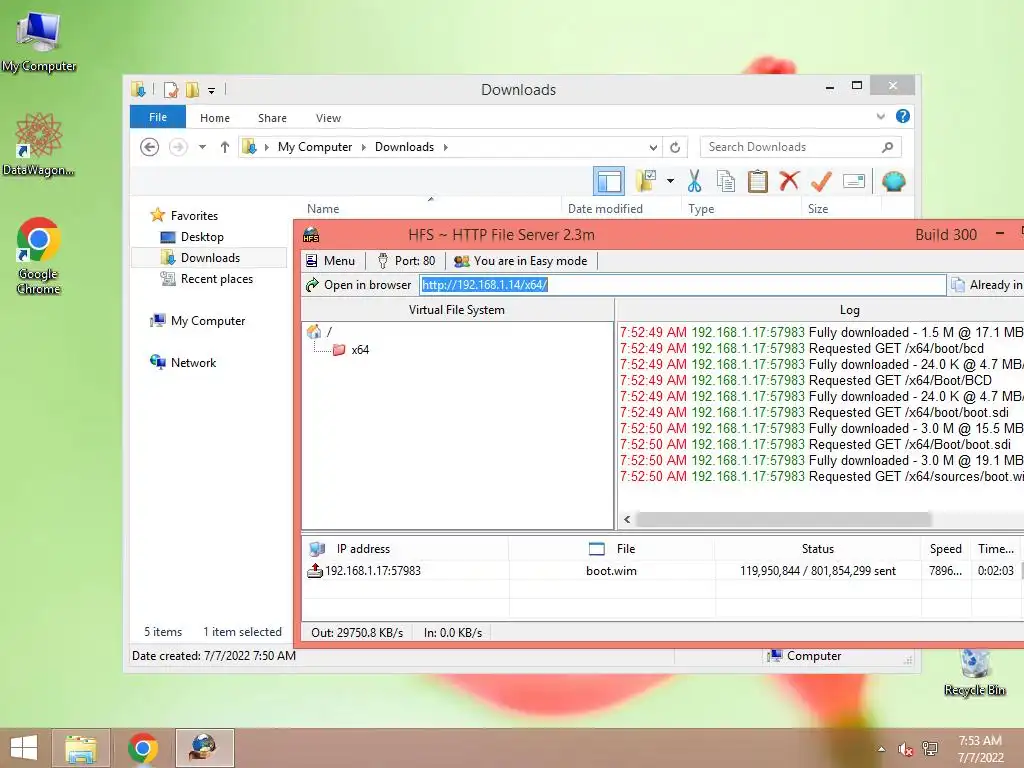Click My Computer in address breadcrumb
Screen dimensions: 1024x768
point(315,147)
